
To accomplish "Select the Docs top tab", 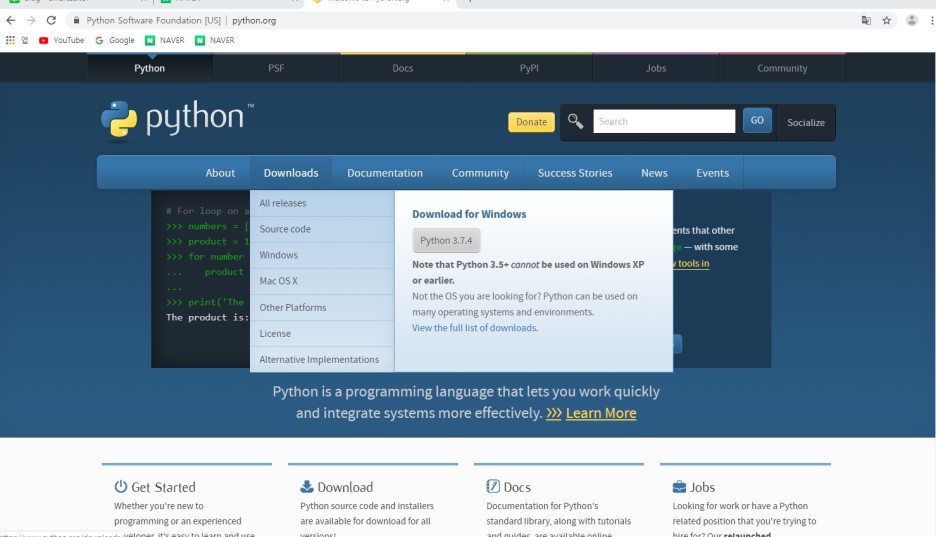I will tap(402, 68).
